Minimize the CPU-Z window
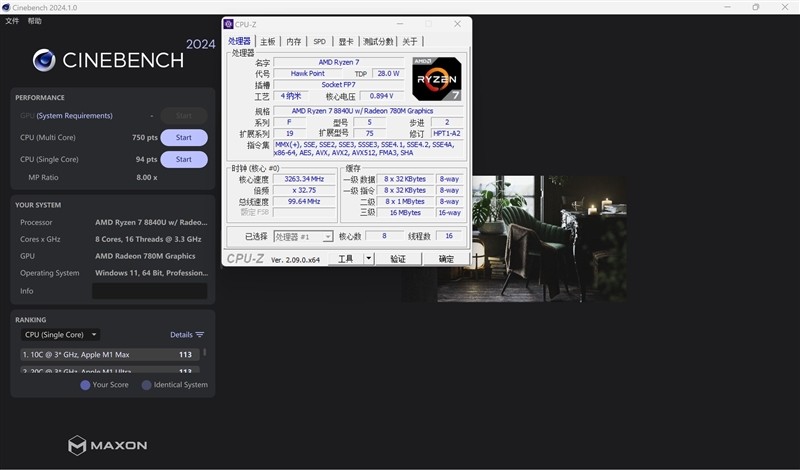The height and width of the screenshot is (470, 800). coord(399,24)
